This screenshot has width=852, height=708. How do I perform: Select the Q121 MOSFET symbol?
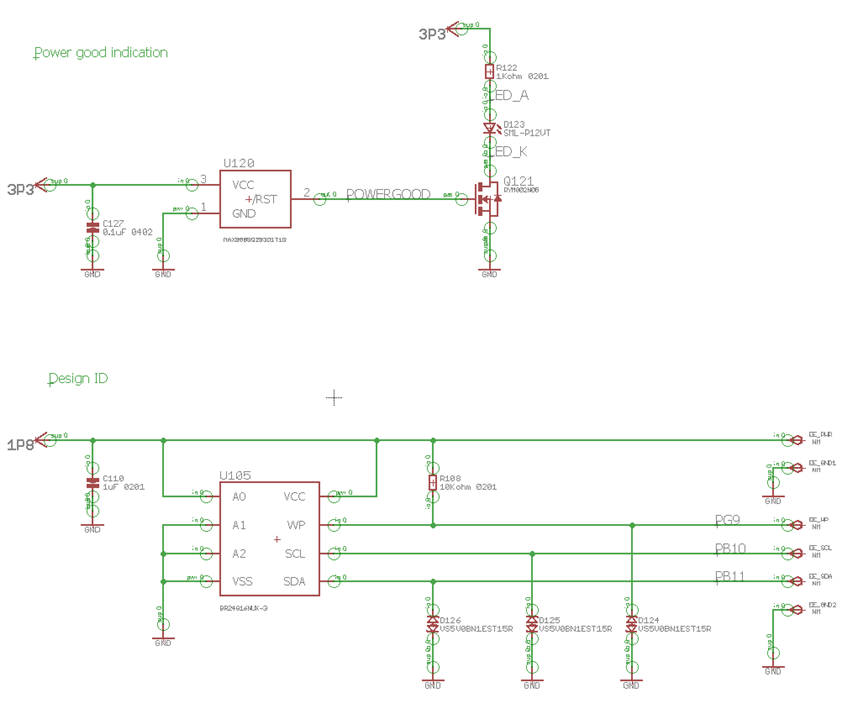pyautogui.click(x=487, y=199)
